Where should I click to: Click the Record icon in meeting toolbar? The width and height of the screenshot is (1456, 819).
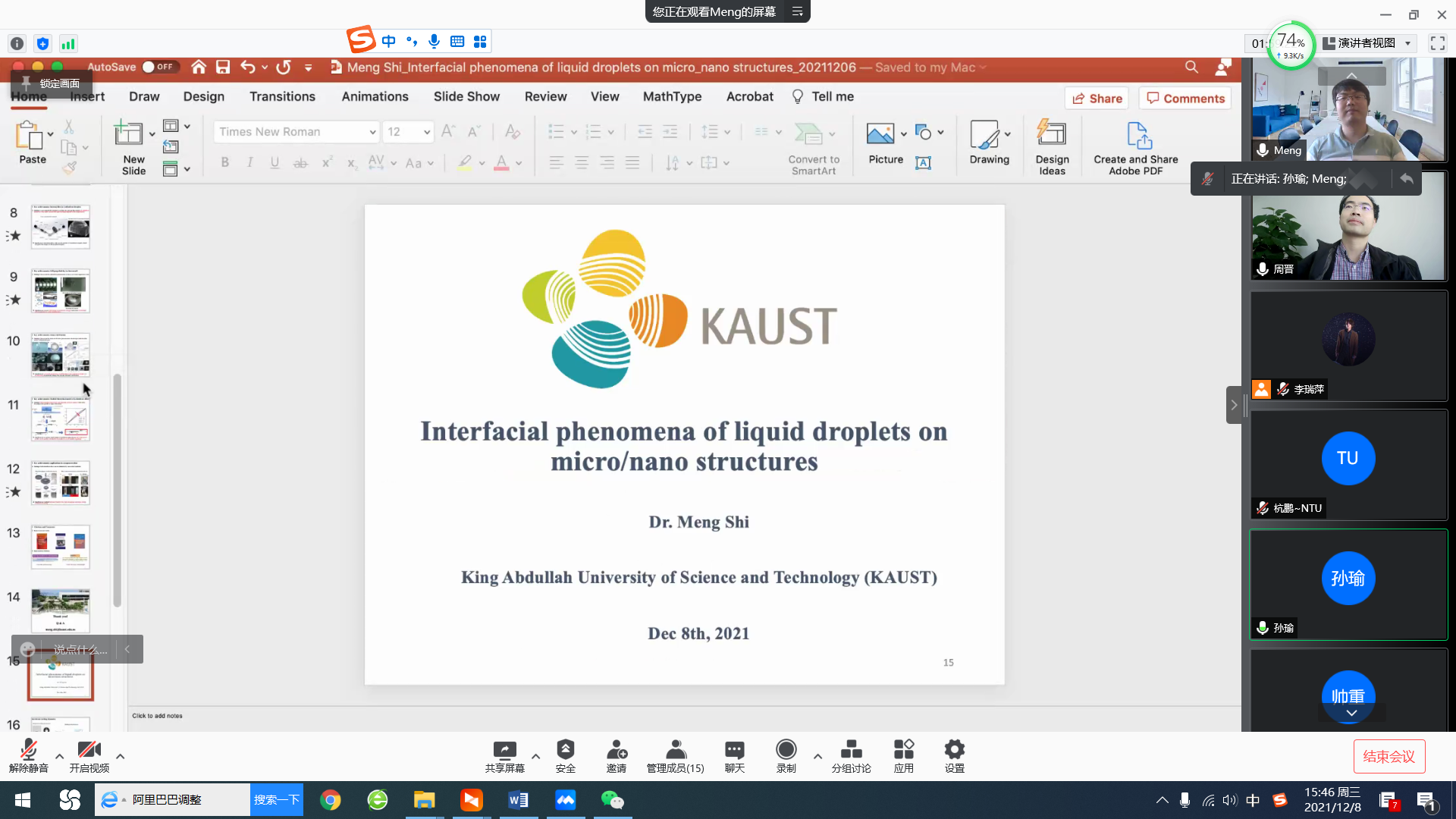(786, 750)
